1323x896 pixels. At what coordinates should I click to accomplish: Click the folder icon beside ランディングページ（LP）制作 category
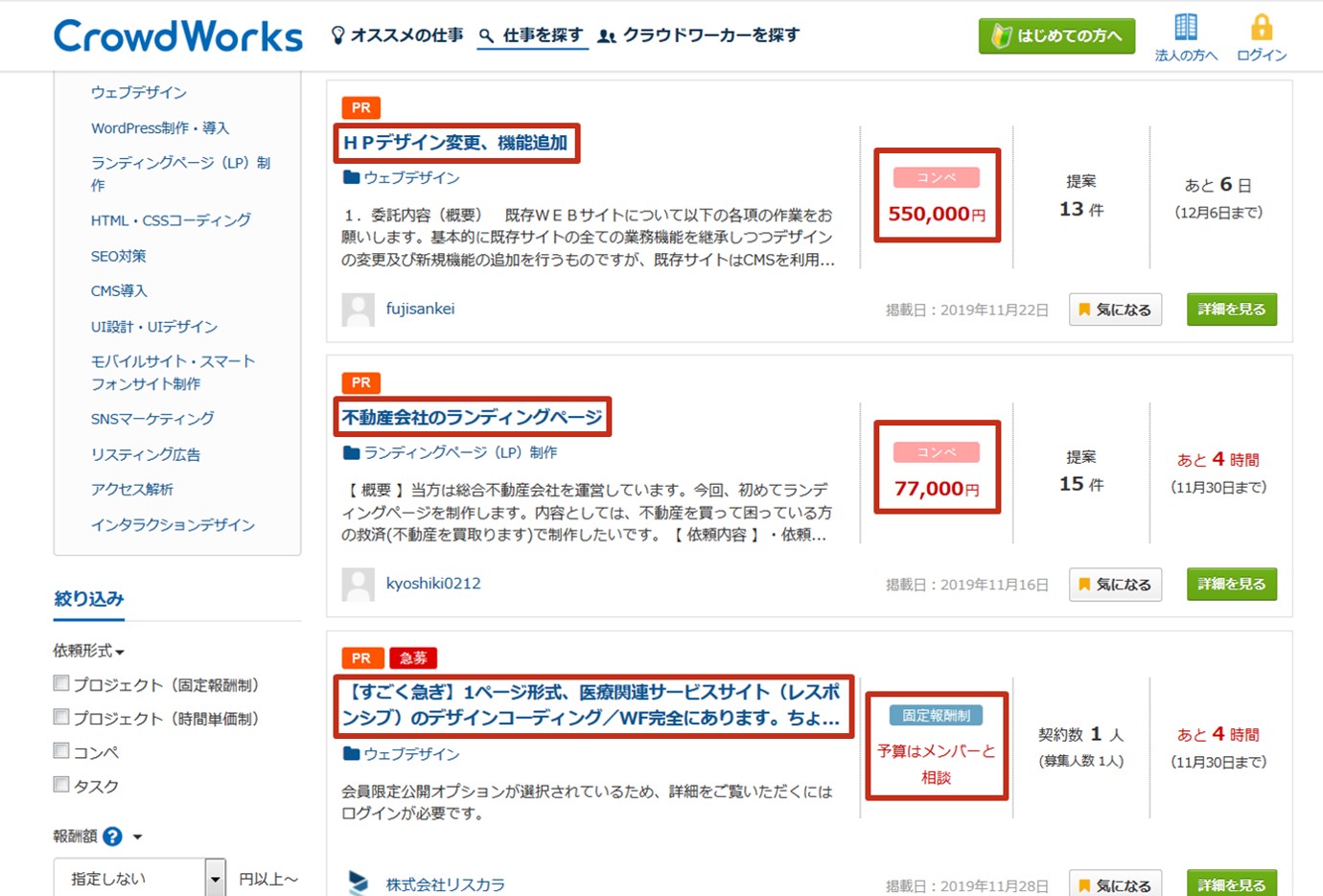(351, 452)
